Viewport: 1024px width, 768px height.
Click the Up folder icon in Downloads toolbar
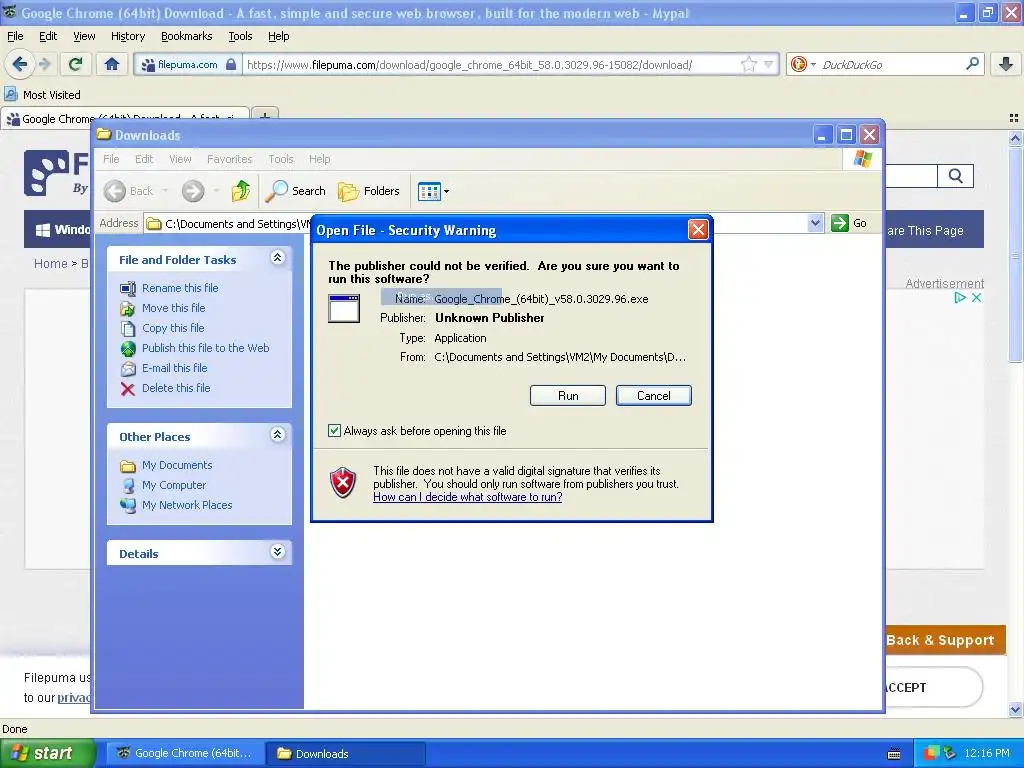point(240,191)
